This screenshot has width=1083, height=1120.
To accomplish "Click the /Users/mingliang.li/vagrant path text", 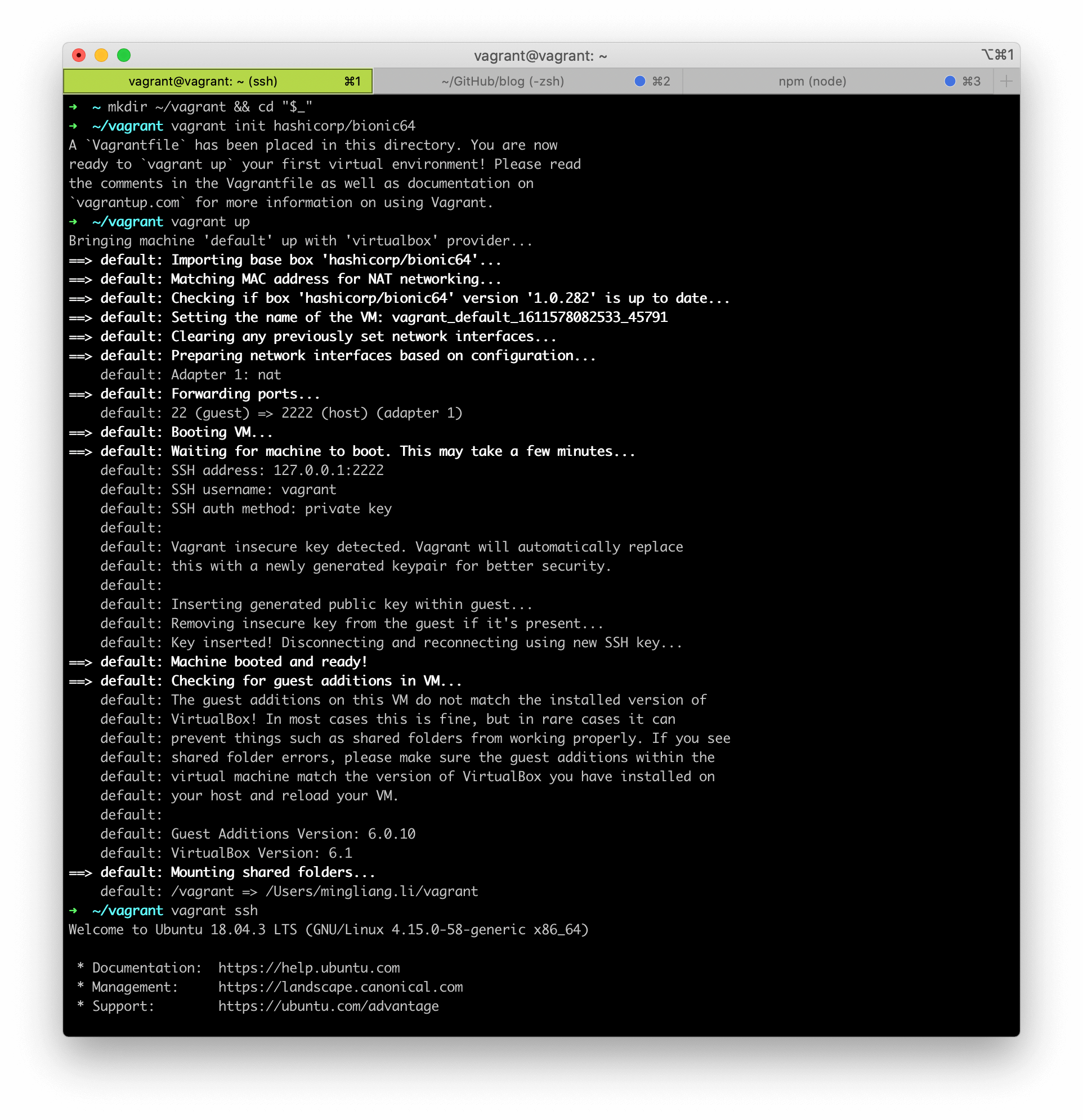I will tap(372, 891).
